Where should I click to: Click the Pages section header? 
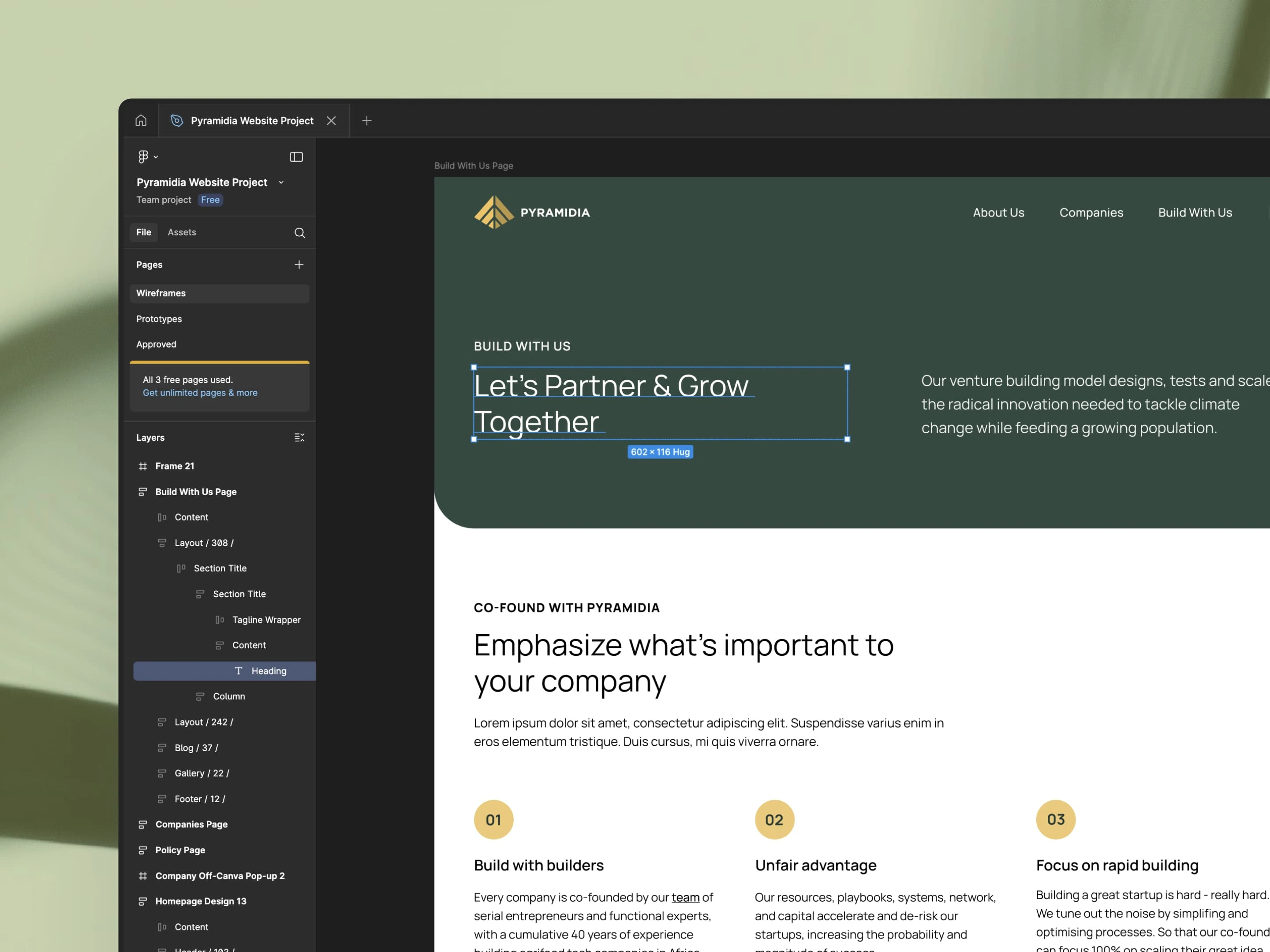pyautogui.click(x=149, y=264)
